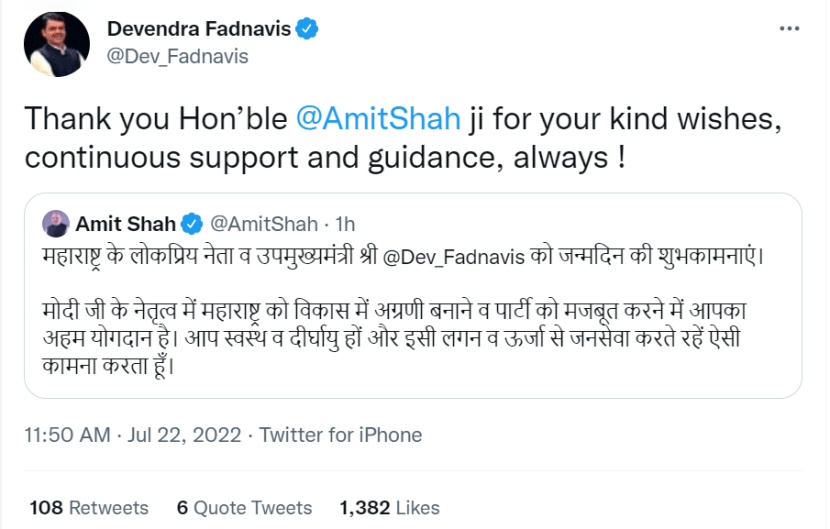Open Devendra Fadnavis's profile picture

point(56,45)
